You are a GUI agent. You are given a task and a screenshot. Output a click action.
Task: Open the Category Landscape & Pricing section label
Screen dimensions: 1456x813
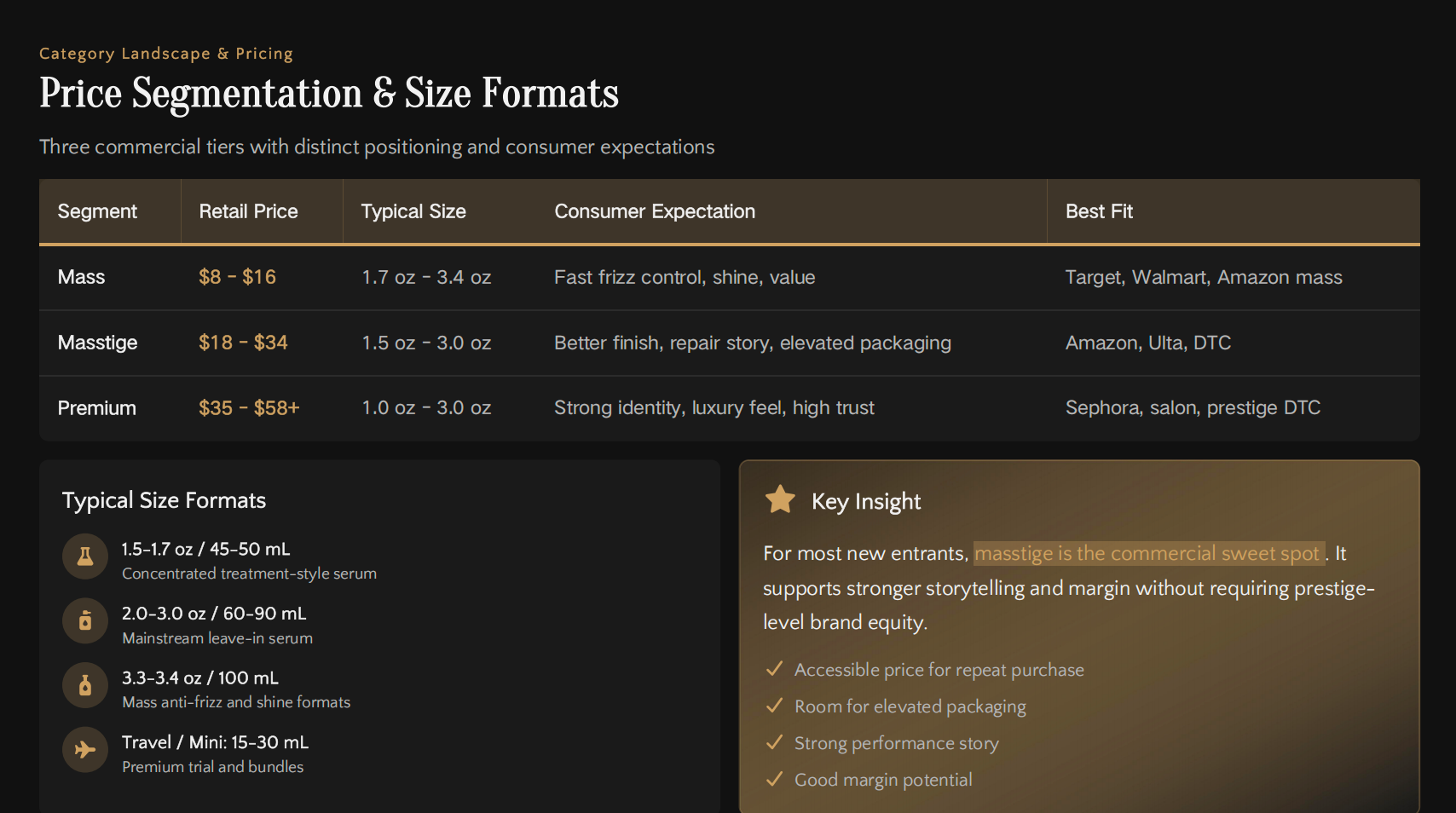pyautogui.click(x=165, y=53)
